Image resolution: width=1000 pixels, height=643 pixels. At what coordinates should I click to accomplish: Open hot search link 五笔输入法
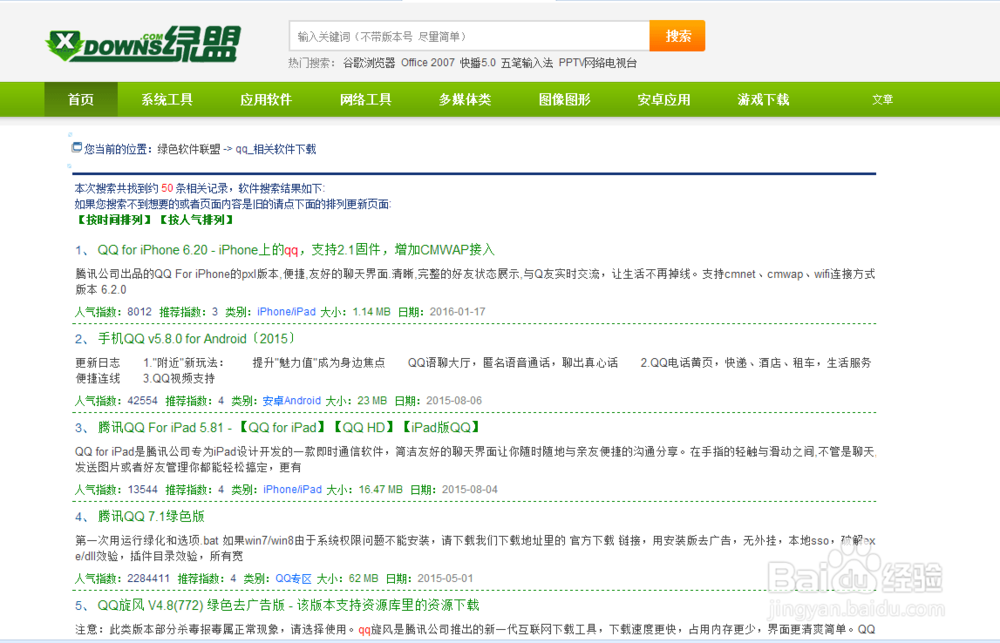527,63
